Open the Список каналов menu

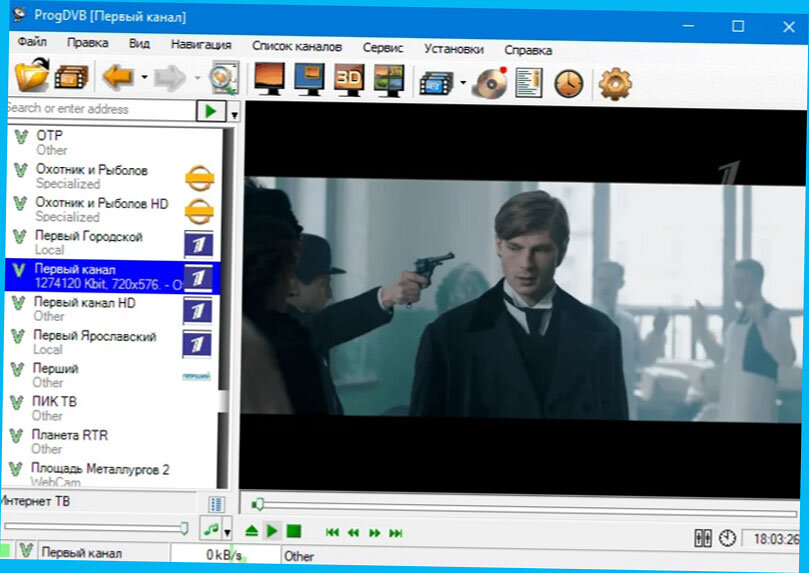(x=297, y=46)
